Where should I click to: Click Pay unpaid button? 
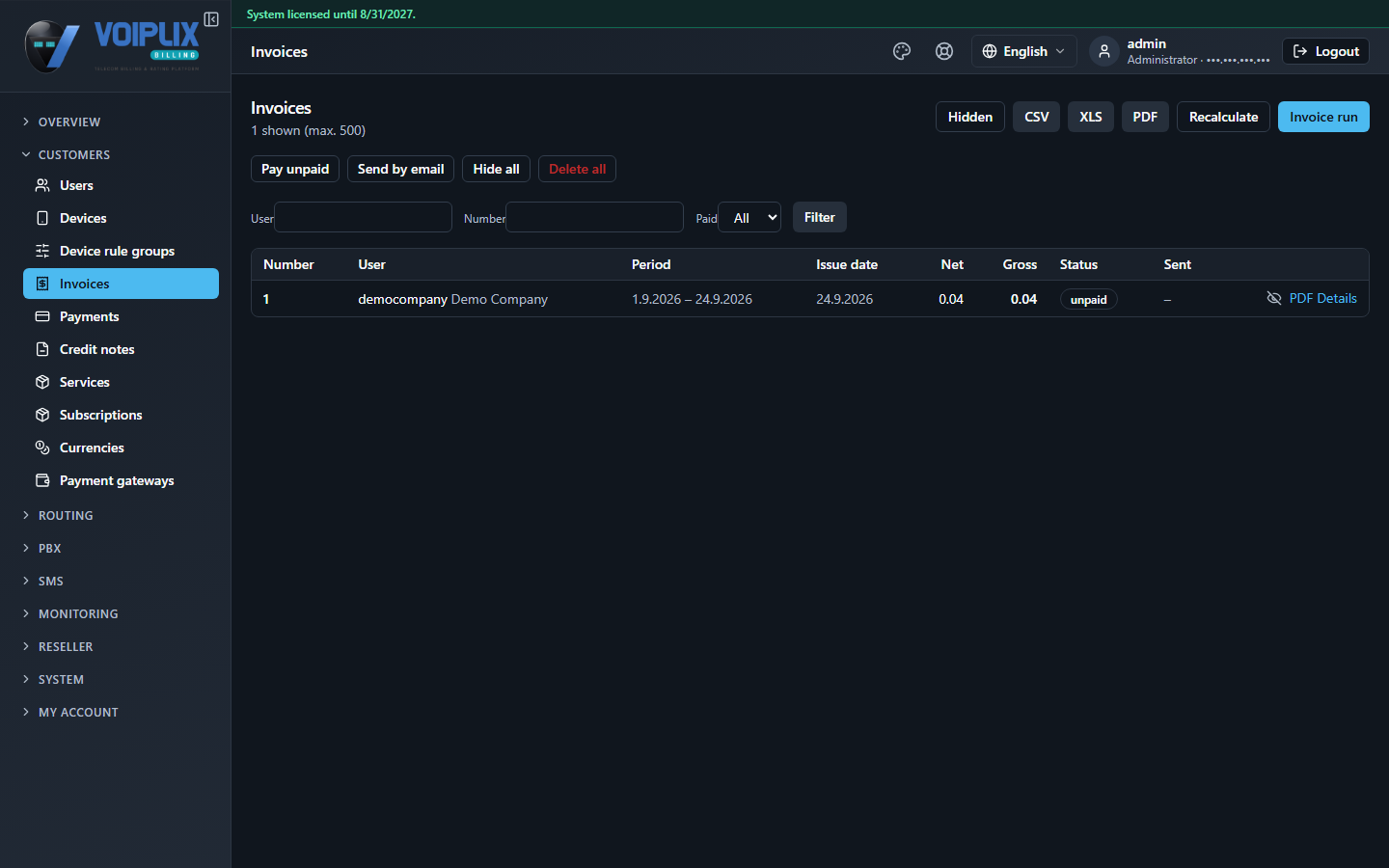[295, 169]
